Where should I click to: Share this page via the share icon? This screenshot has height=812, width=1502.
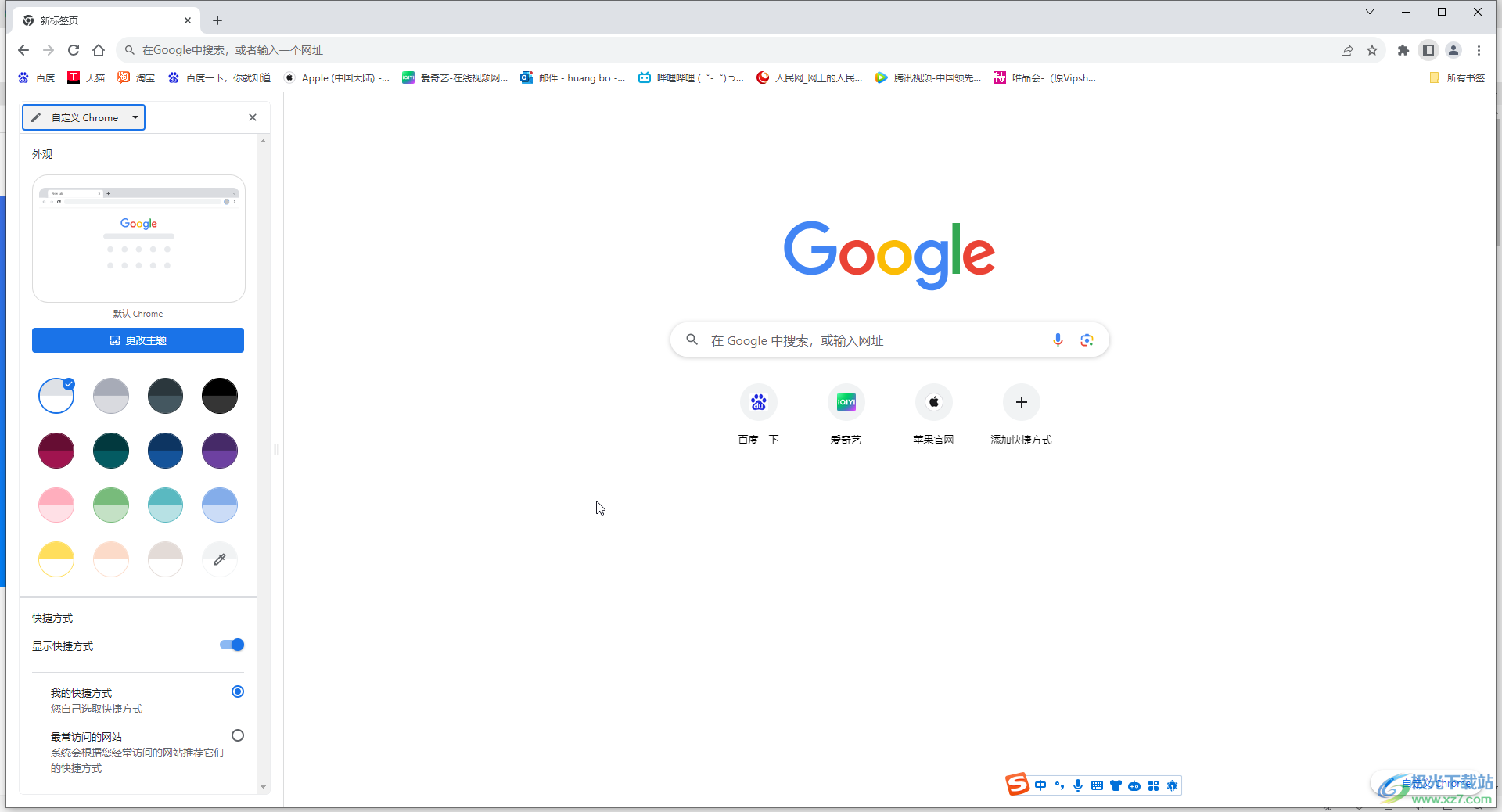click(1347, 50)
